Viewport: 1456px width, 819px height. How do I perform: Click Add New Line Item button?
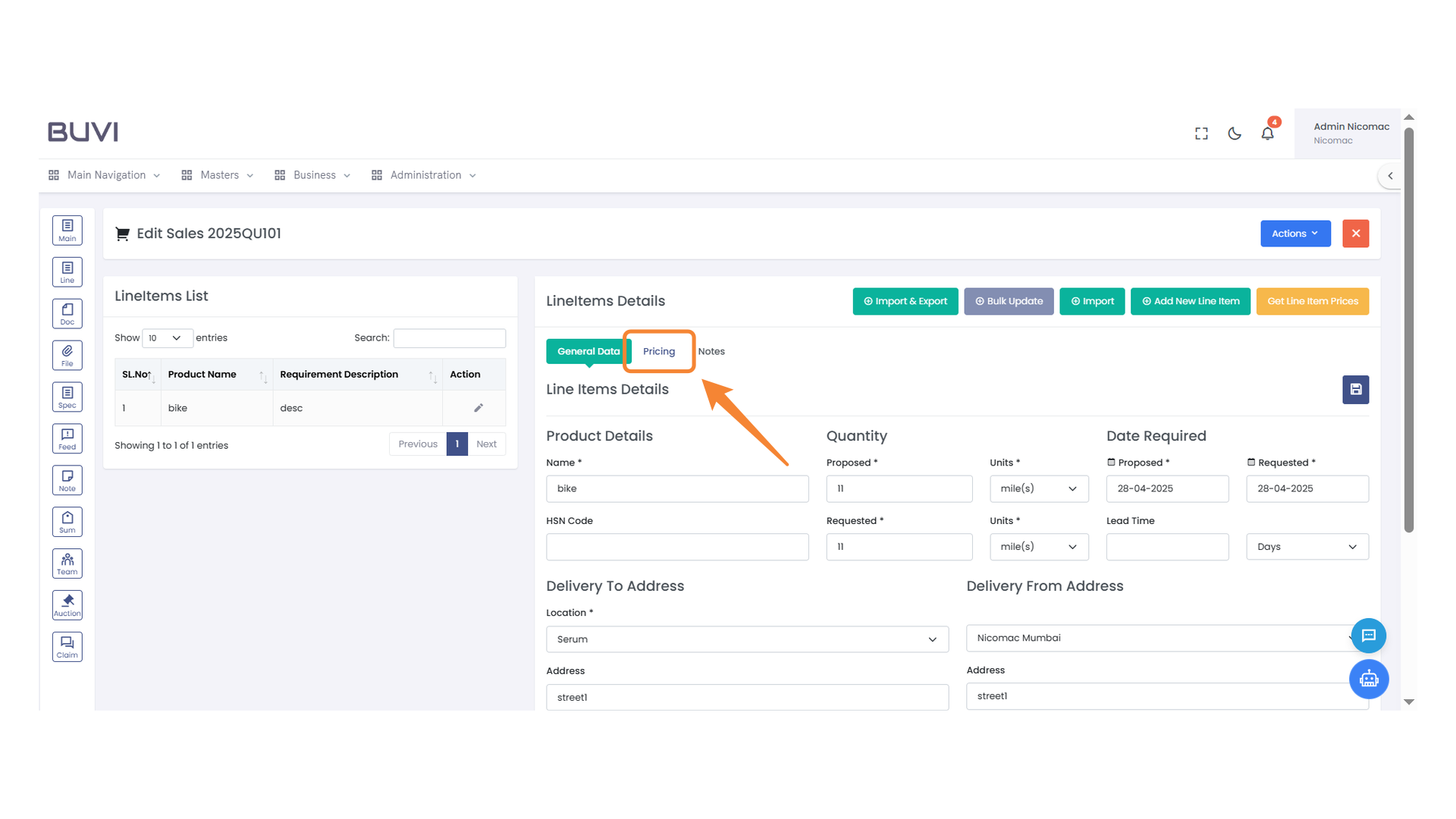[x=1190, y=301]
